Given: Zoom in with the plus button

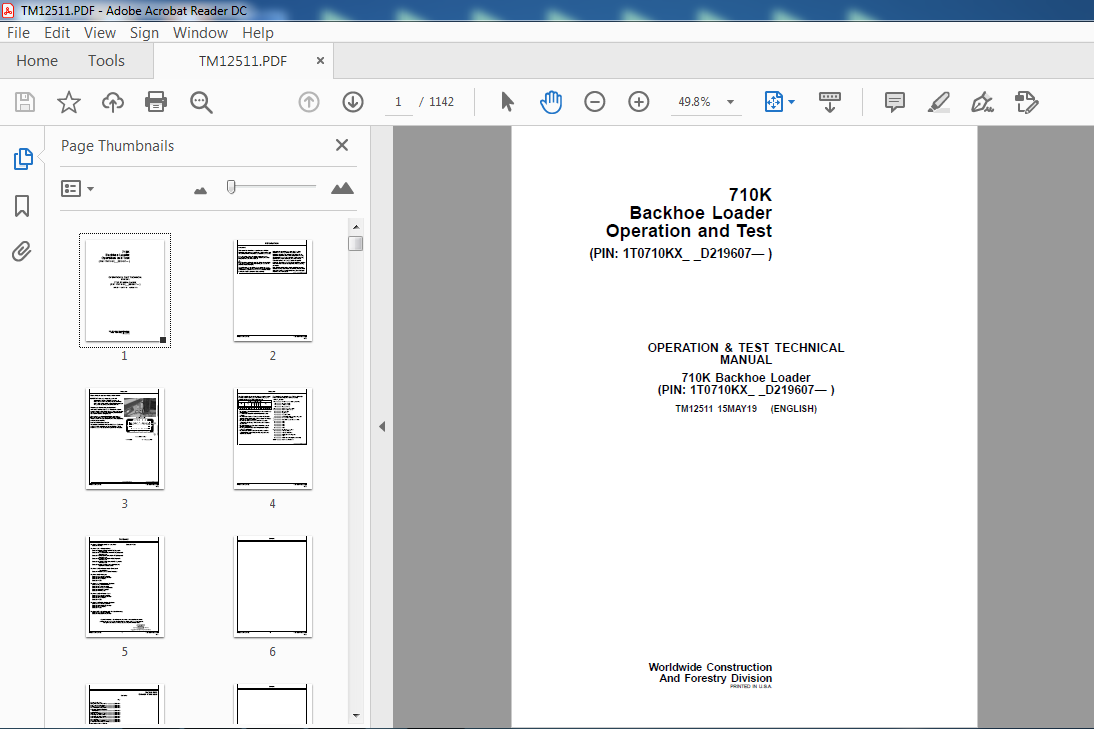Looking at the screenshot, I should tap(638, 102).
